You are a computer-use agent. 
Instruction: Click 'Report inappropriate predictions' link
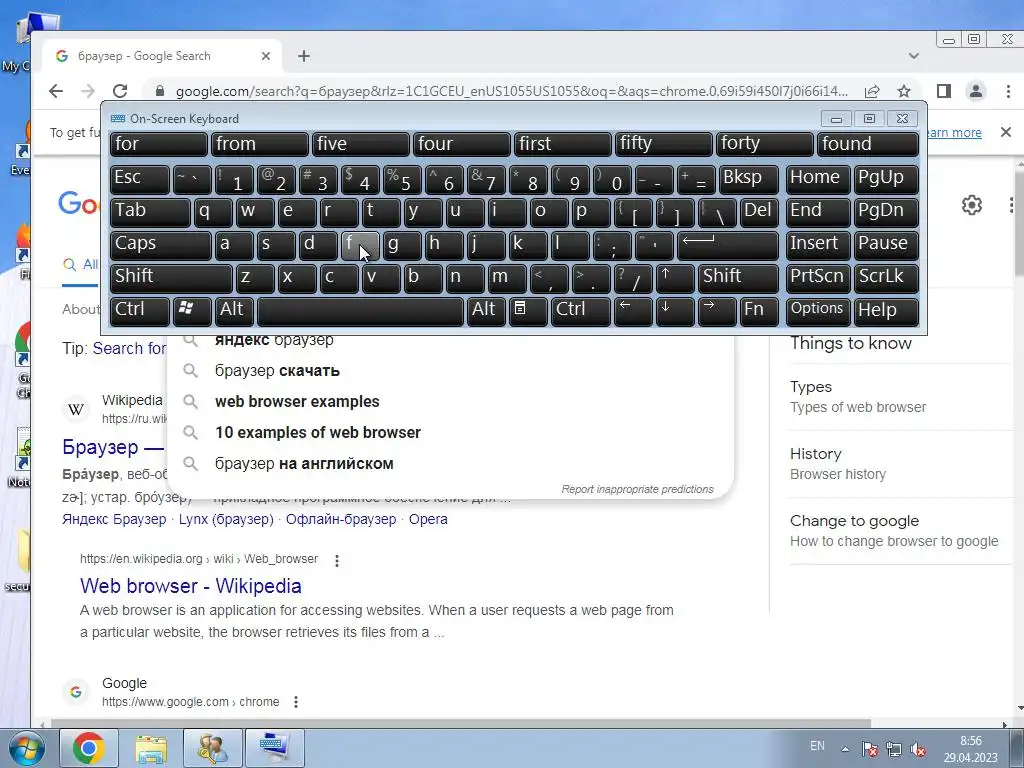click(x=637, y=489)
